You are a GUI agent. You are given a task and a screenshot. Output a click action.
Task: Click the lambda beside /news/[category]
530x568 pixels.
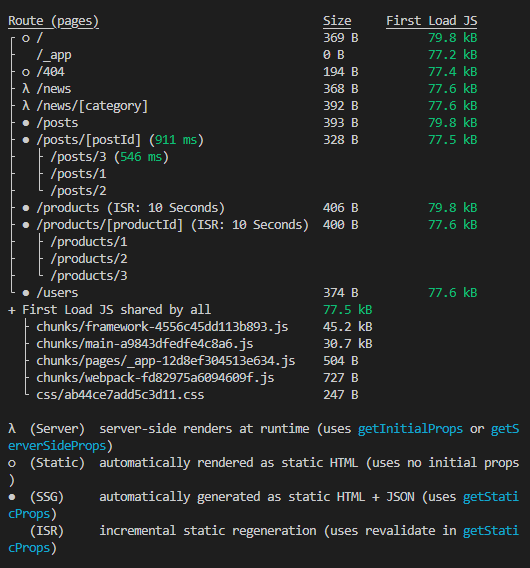coord(26,106)
